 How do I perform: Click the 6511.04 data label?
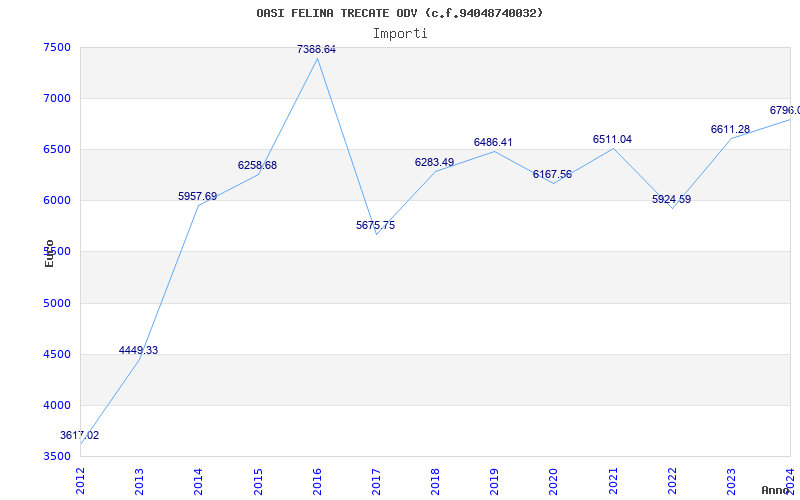612,139
